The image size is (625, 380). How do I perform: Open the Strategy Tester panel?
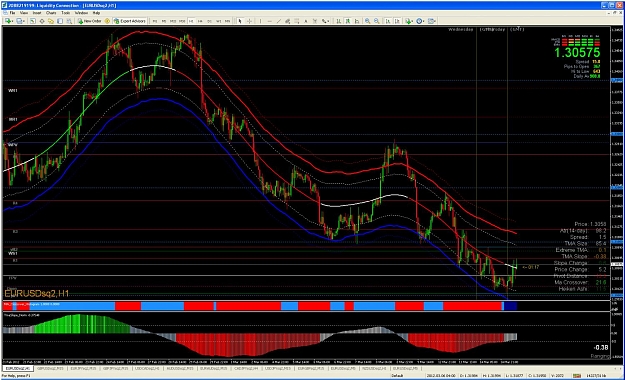point(69,21)
